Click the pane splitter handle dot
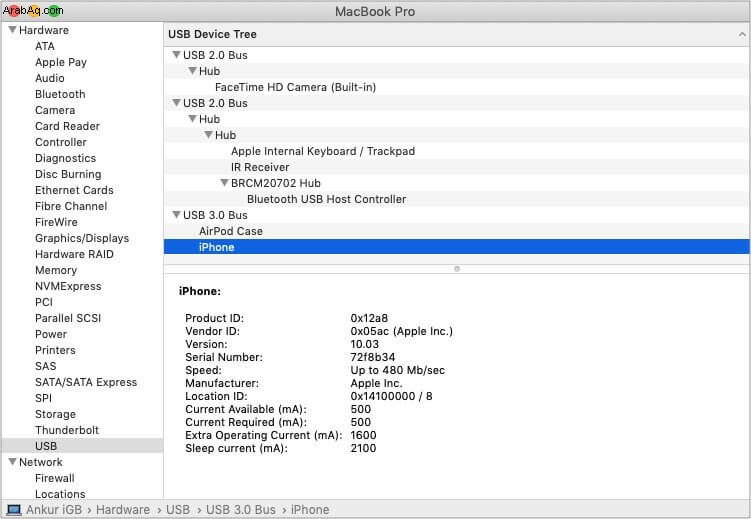The height and width of the screenshot is (519, 751). coord(456,269)
